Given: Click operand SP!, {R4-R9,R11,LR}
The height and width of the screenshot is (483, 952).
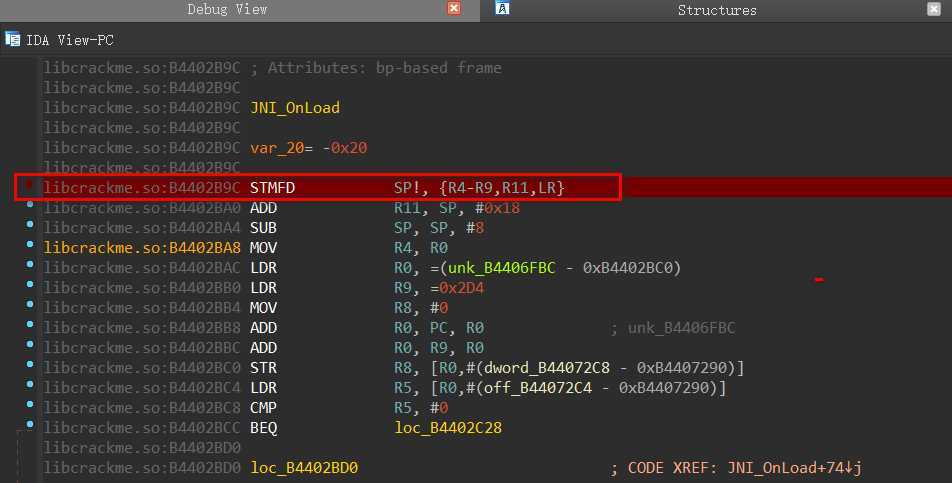Looking at the screenshot, I should (479, 188).
